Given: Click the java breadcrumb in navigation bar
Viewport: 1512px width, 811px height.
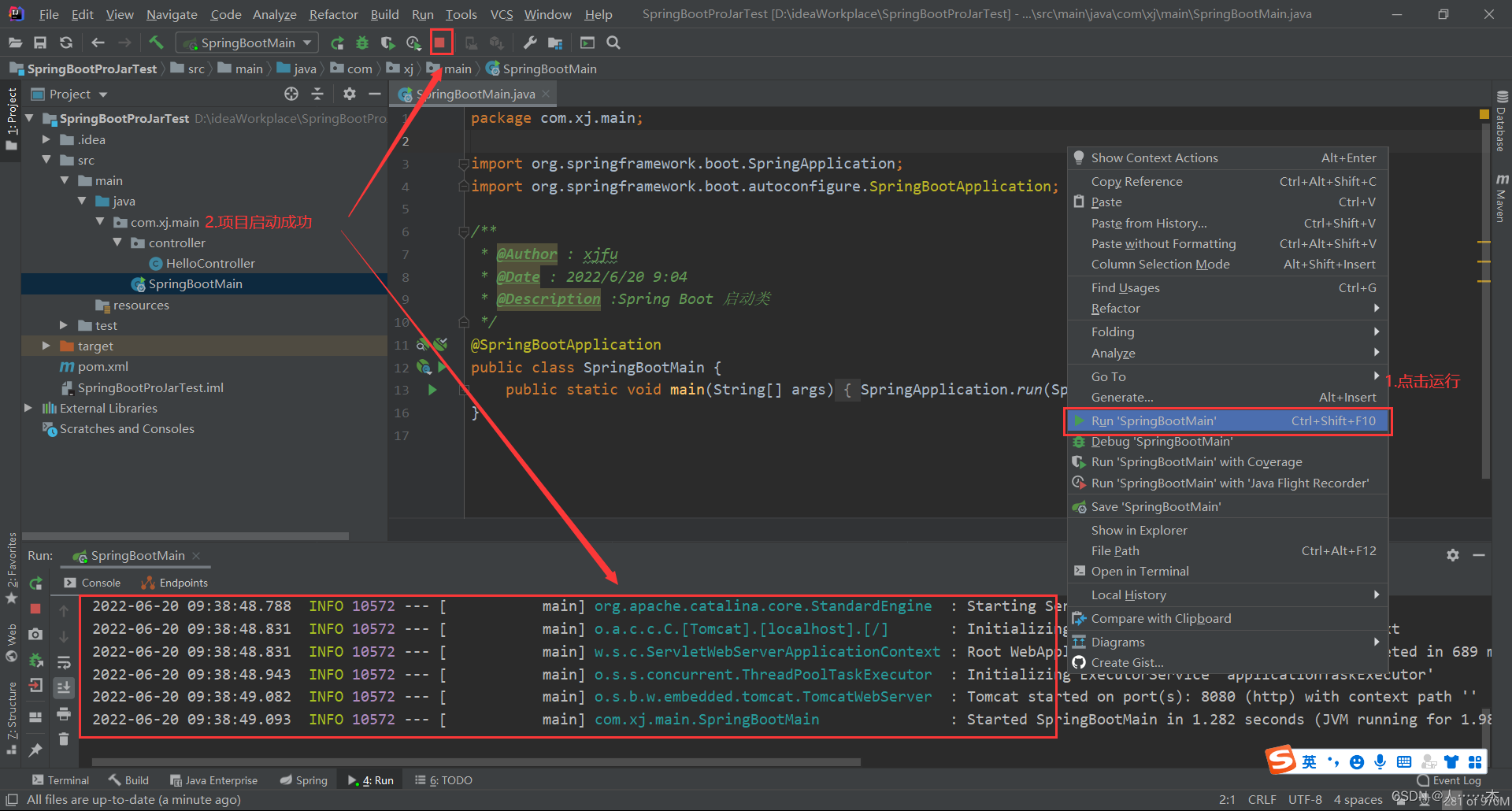Looking at the screenshot, I should tap(297, 69).
